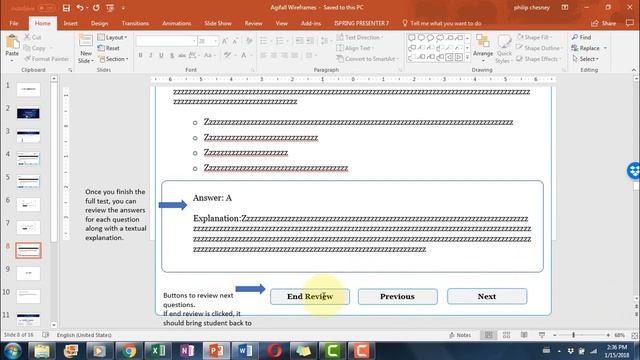The width and height of the screenshot is (640, 360).
Task: Open Word from taskbar
Action: [x=245, y=351]
